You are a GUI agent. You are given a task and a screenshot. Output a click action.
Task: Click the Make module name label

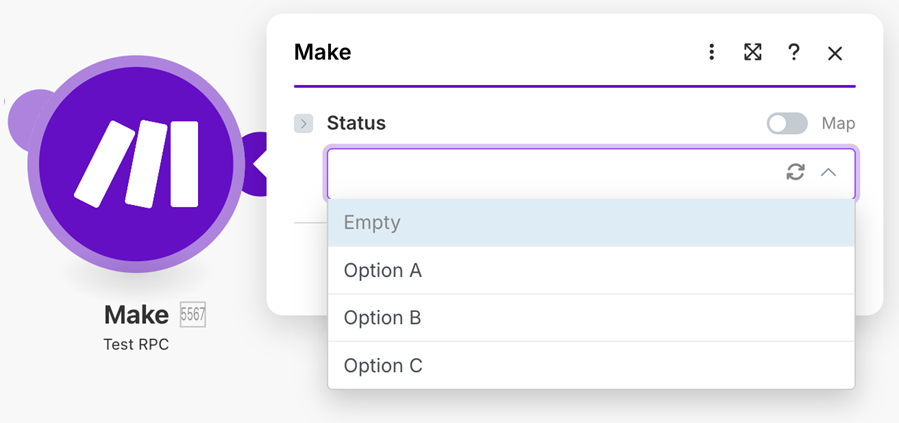point(136,315)
